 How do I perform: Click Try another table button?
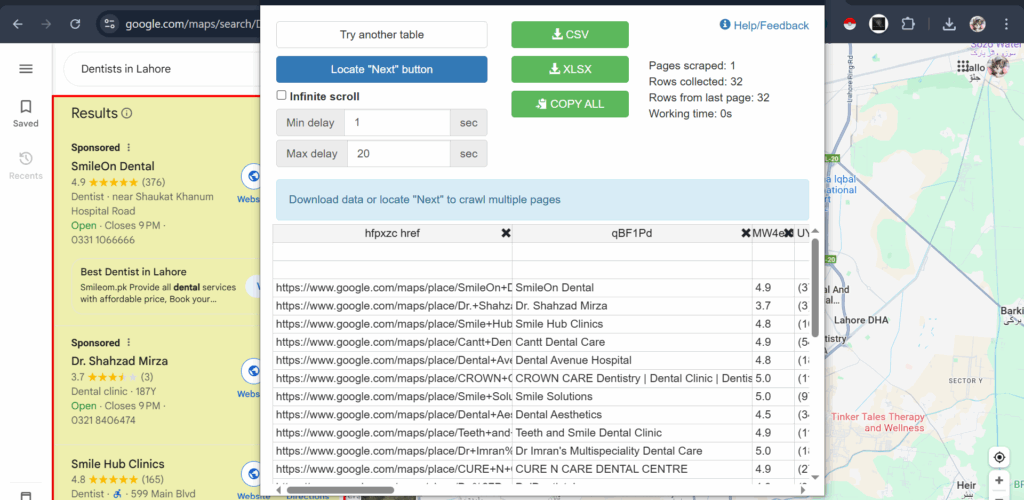pyautogui.click(x=381, y=35)
